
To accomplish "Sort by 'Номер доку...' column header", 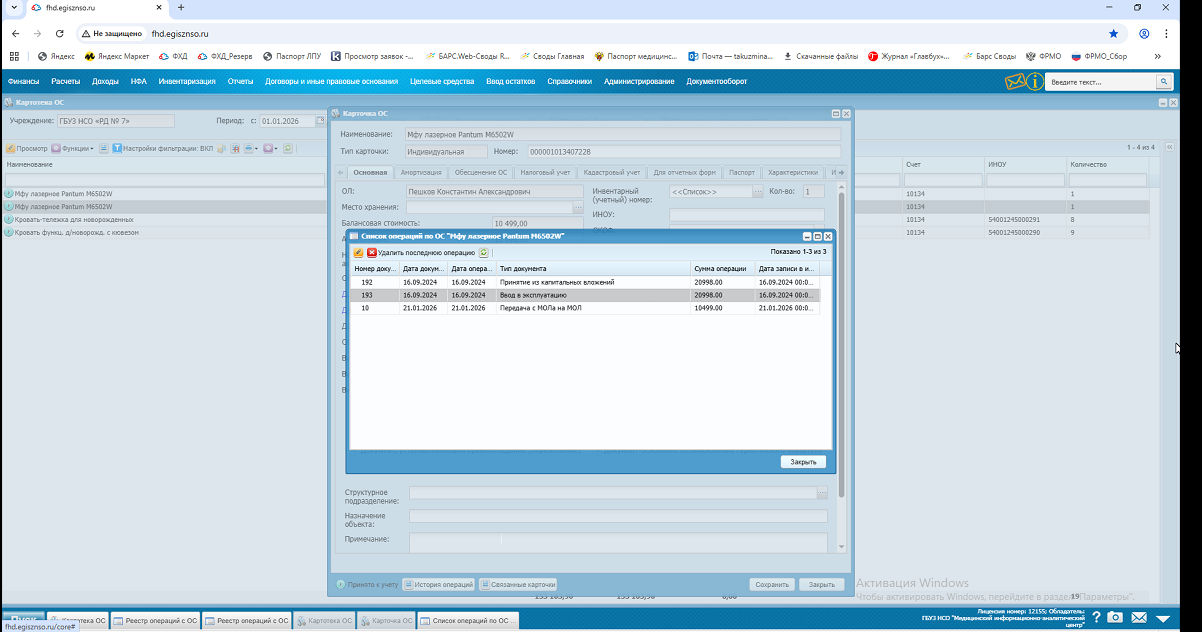I will (375, 268).
